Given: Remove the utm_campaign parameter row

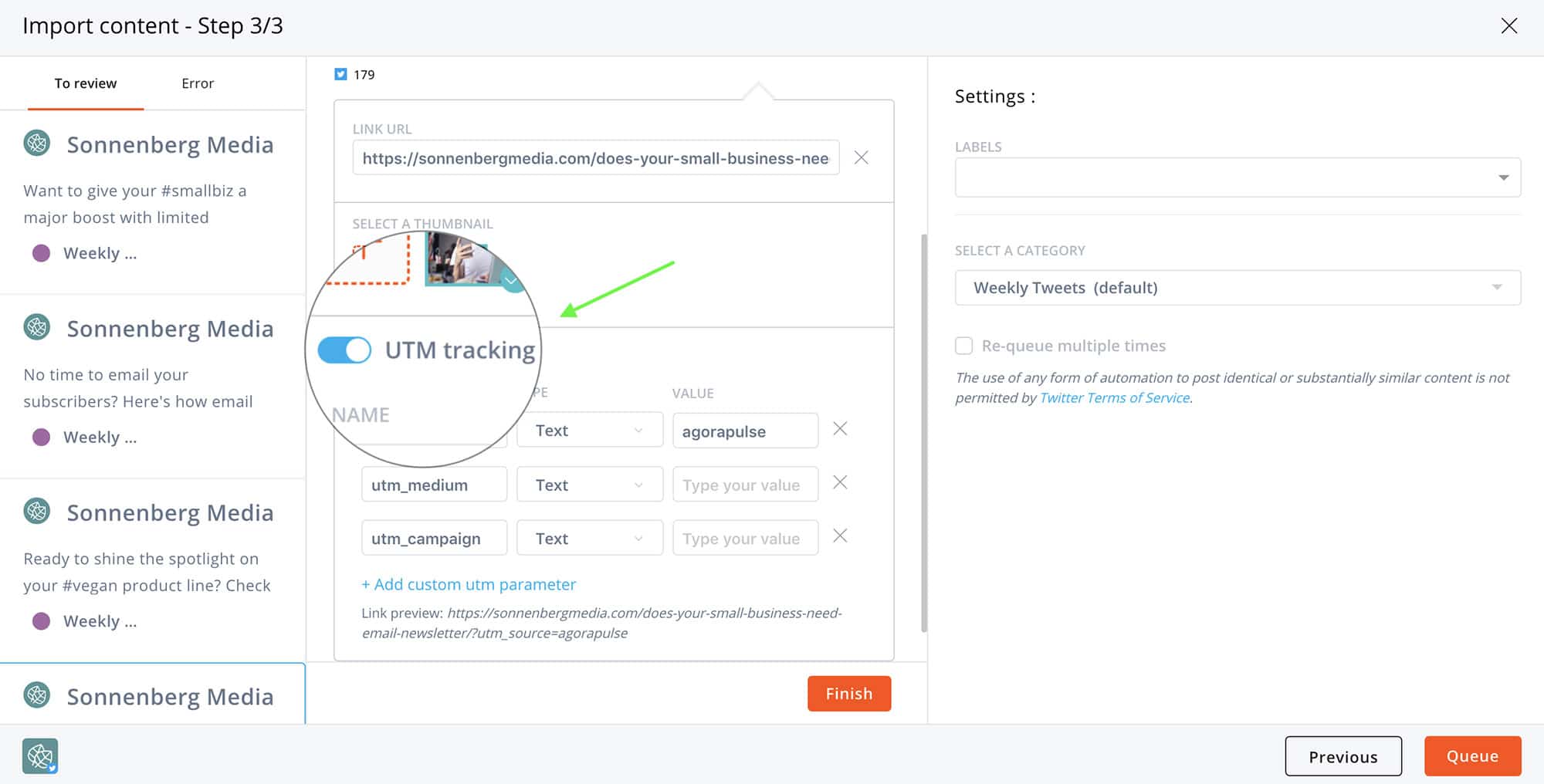Looking at the screenshot, I should click(840, 536).
